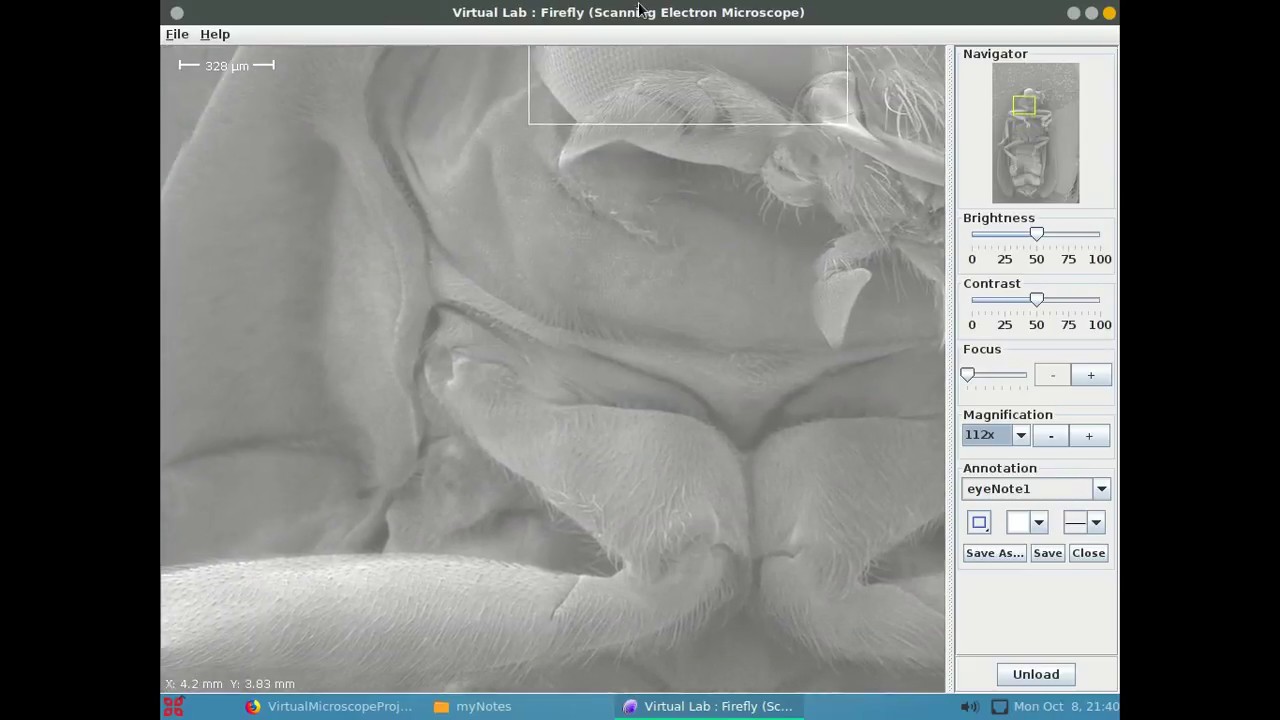Click the volume speaker icon

click(969, 707)
